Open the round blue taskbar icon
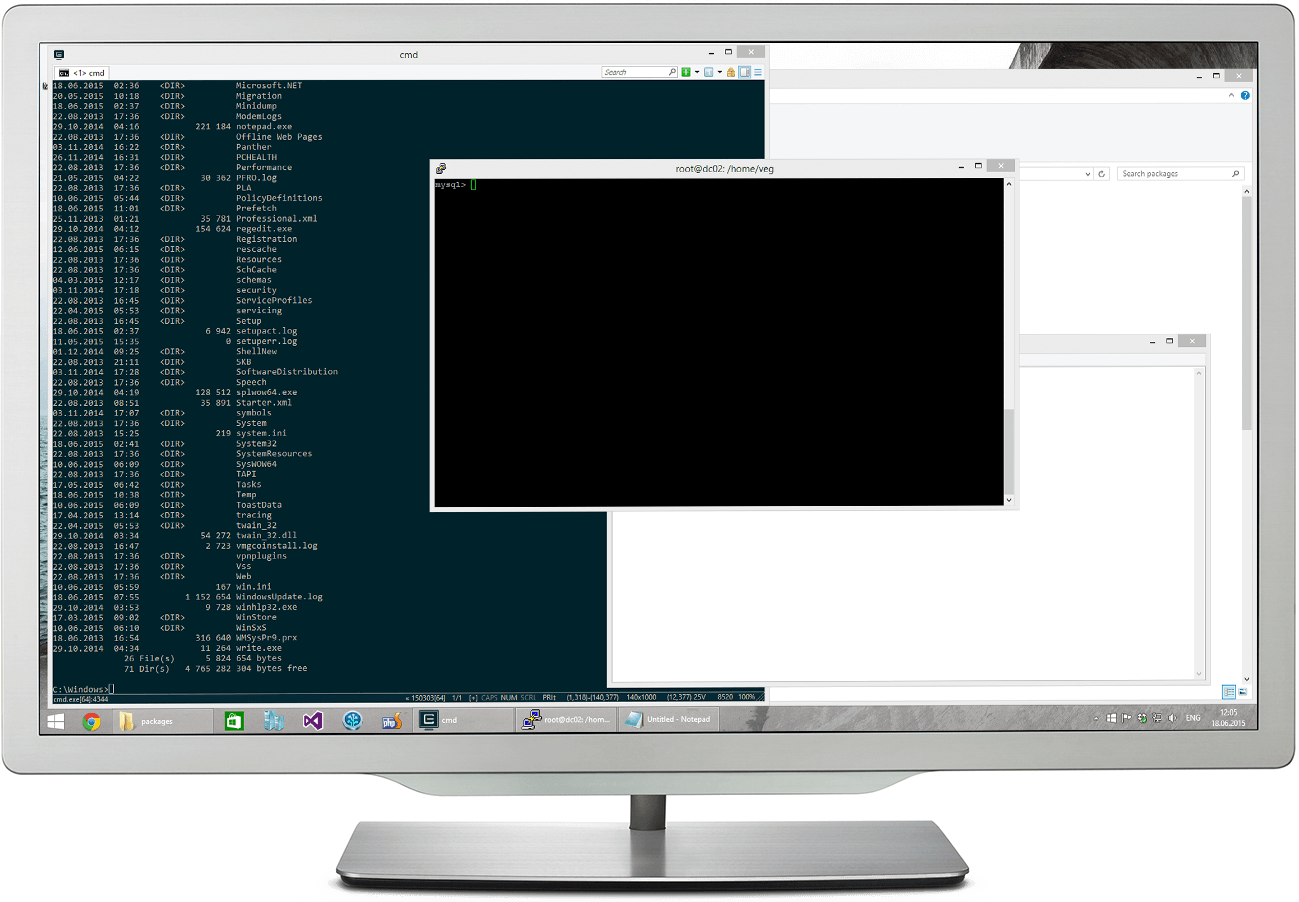The height and width of the screenshot is (902, 1299). [352, 720]
